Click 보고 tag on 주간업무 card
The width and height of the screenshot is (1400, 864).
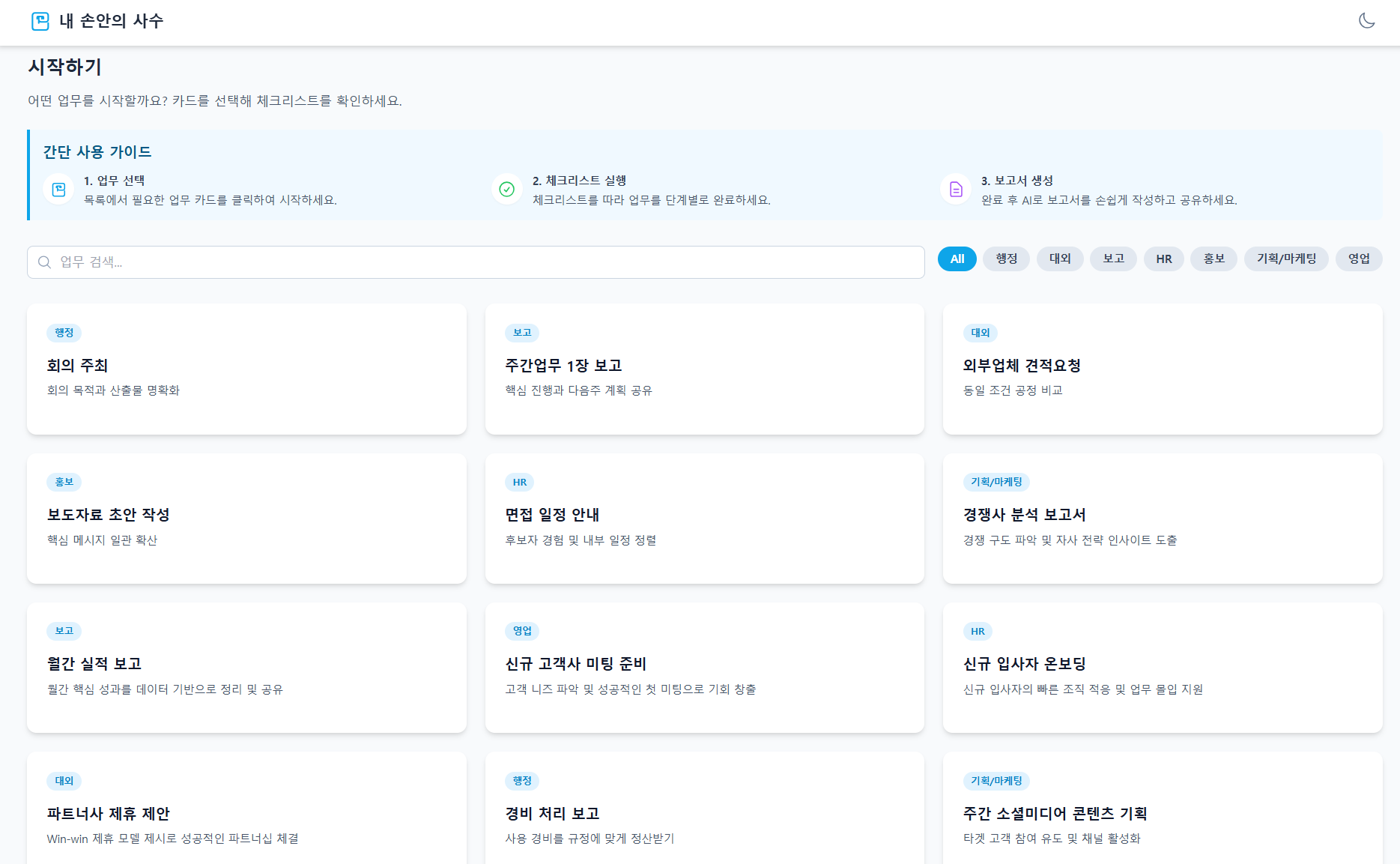tap(522, 333)
